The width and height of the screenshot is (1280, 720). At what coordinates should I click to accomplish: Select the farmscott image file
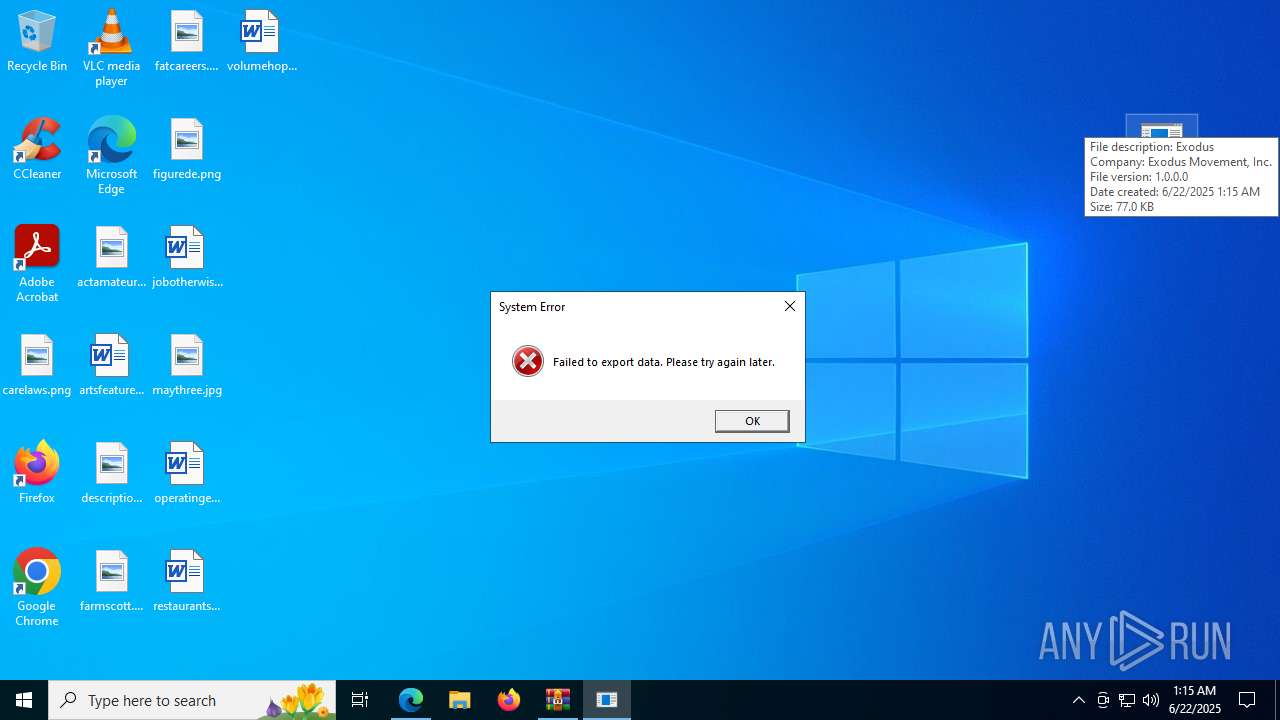pos(111,582)
